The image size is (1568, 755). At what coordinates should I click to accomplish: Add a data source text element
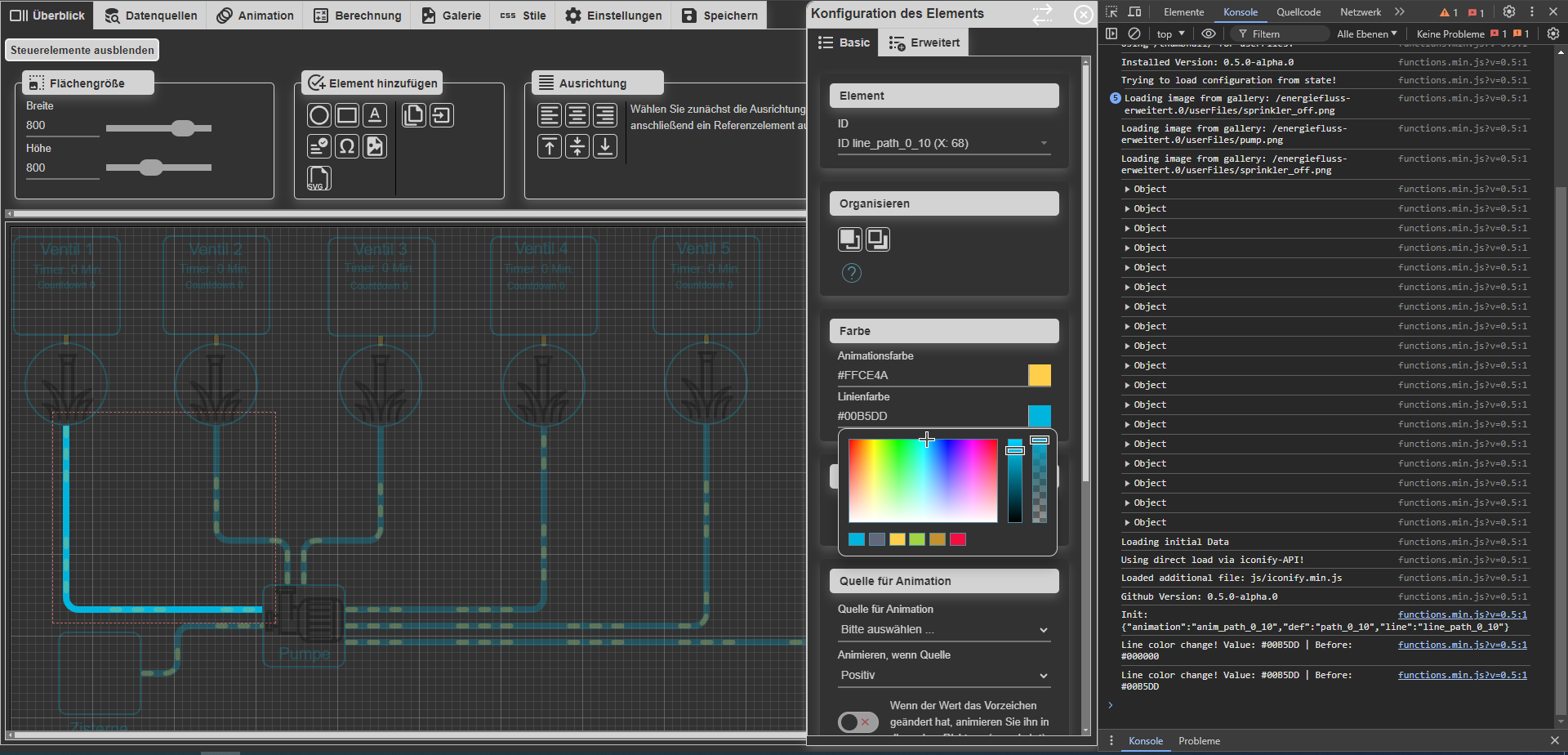click(x=319, y=146)
